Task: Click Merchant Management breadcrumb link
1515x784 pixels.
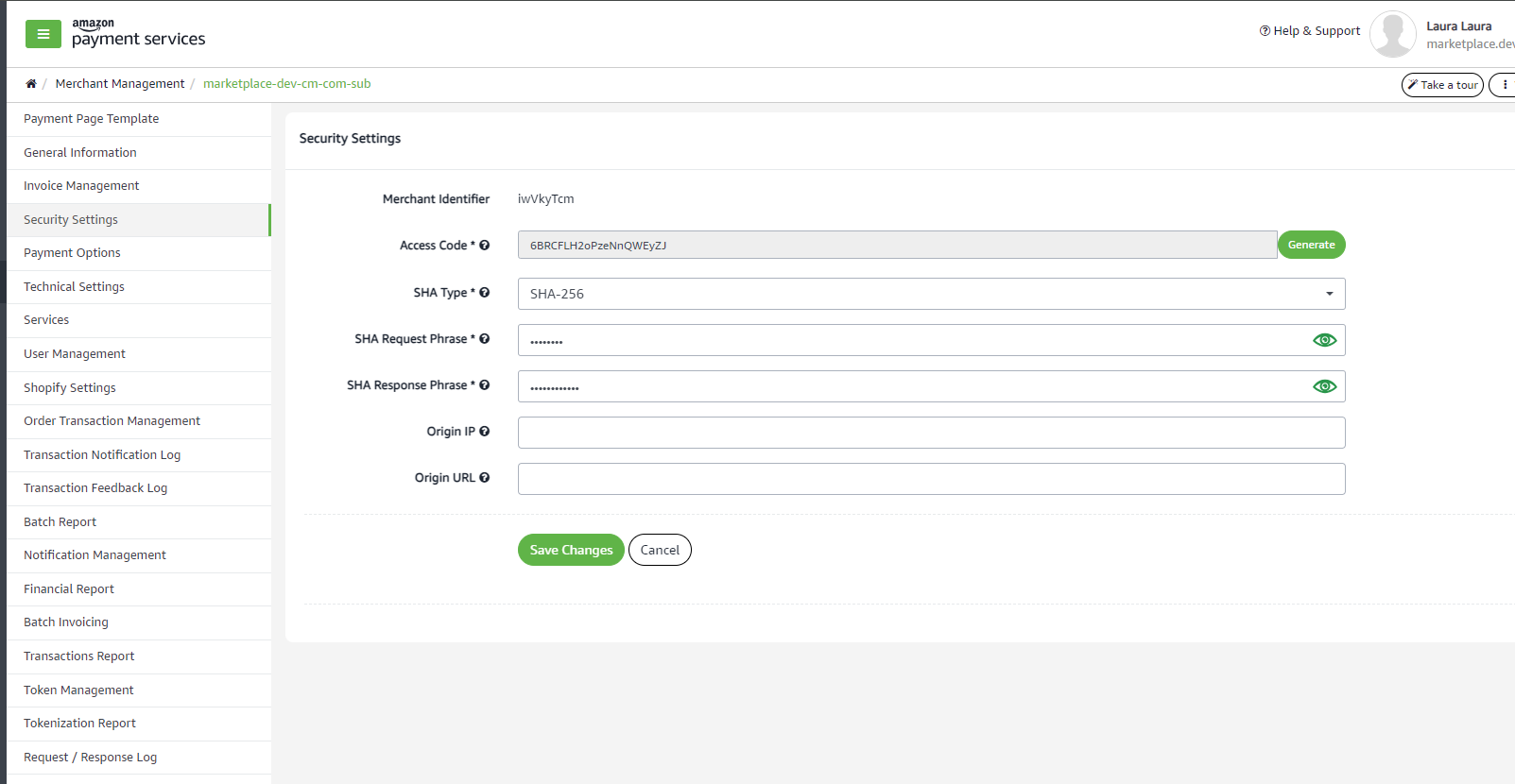Action: [120, 84]
